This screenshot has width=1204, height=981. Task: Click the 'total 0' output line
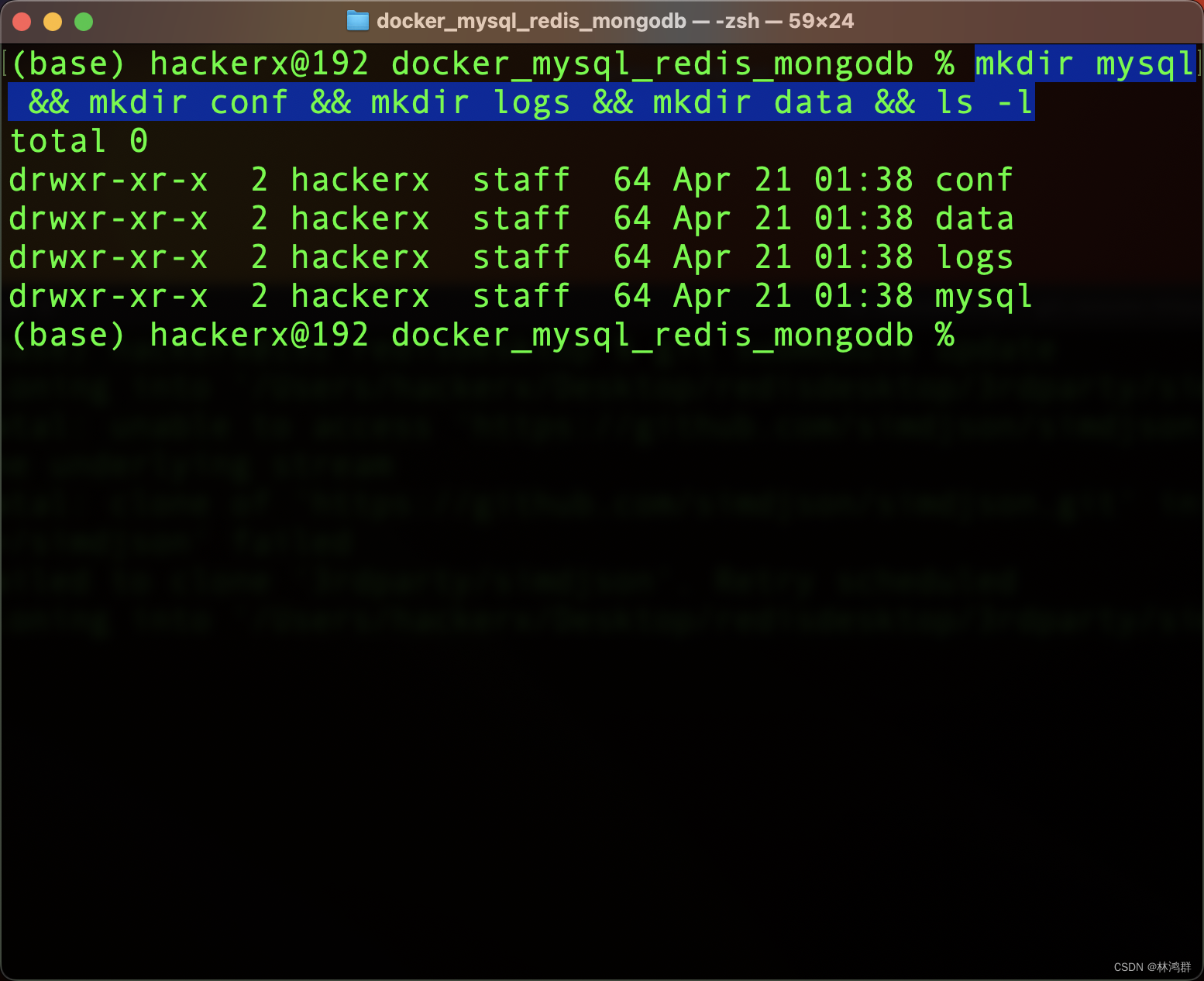78,141
